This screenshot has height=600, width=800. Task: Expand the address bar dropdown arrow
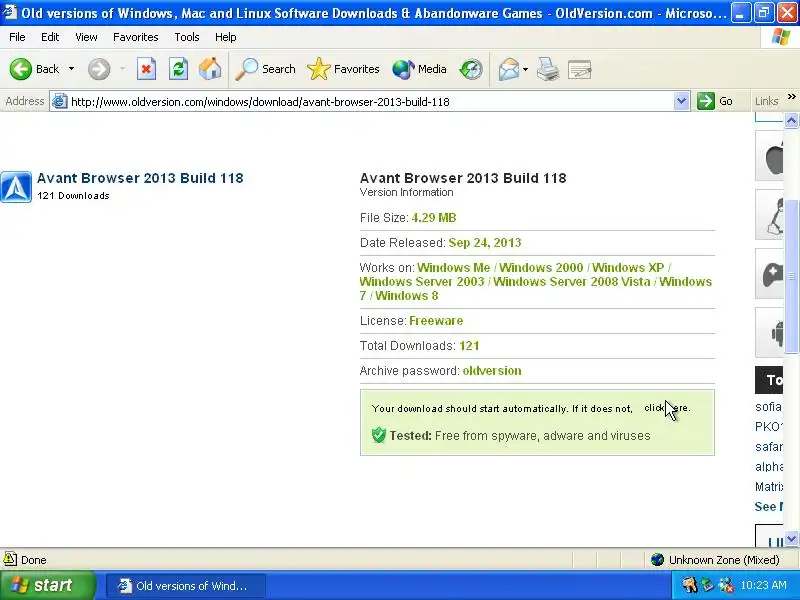681,102
